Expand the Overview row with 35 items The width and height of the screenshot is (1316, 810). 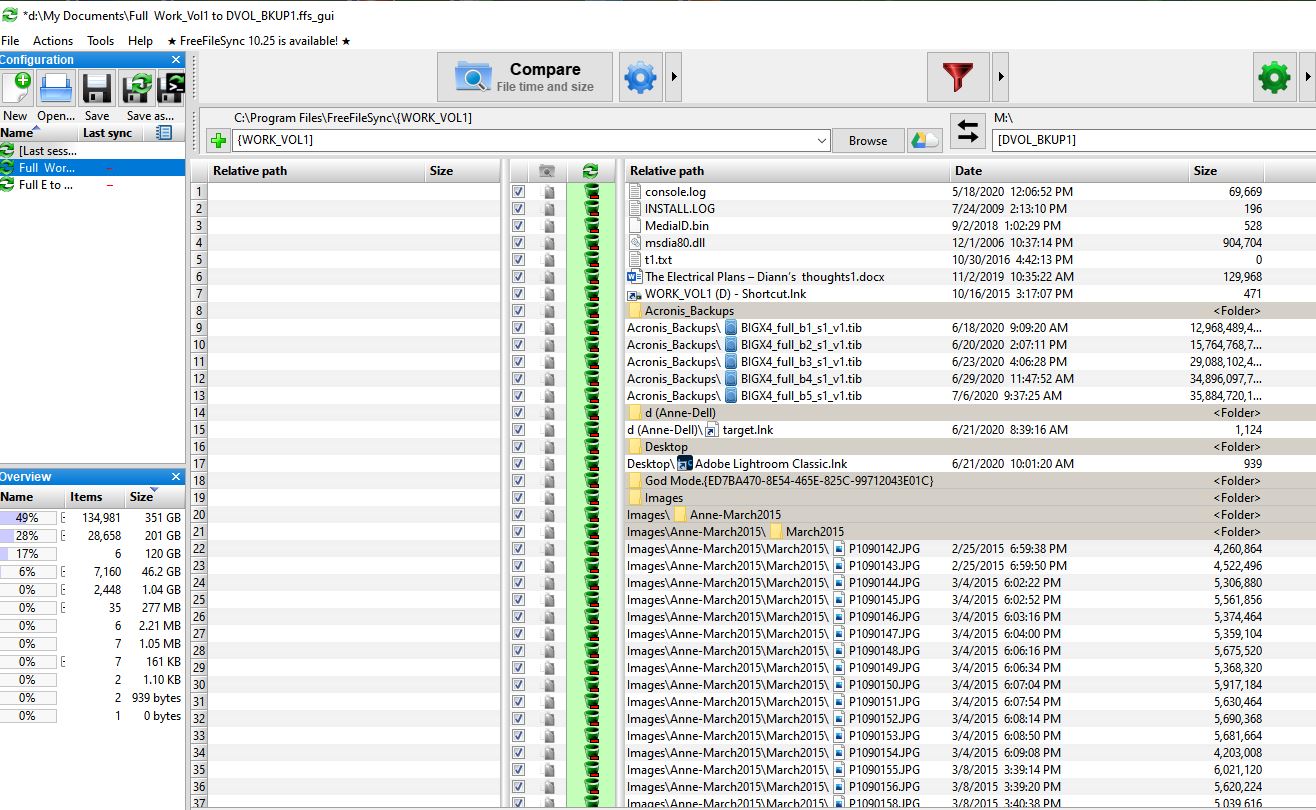(x=62, y=608)
